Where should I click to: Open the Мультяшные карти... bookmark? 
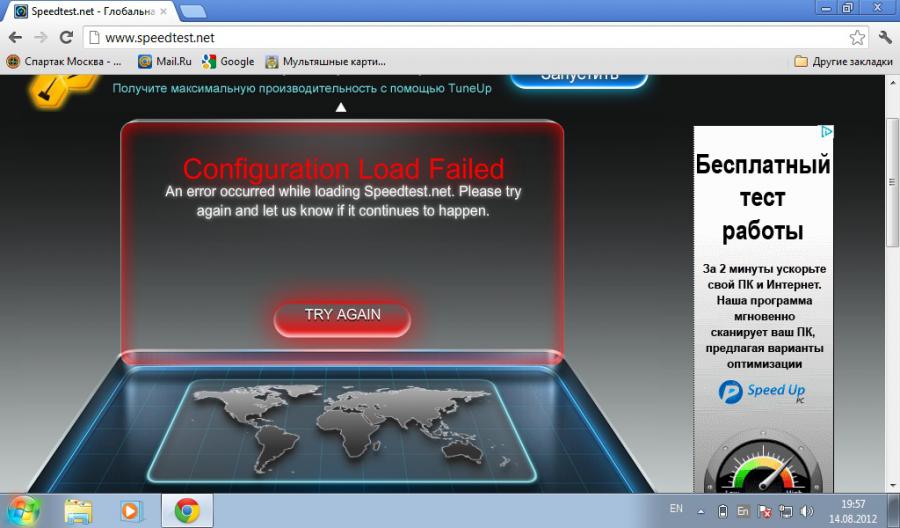[325, 61]
